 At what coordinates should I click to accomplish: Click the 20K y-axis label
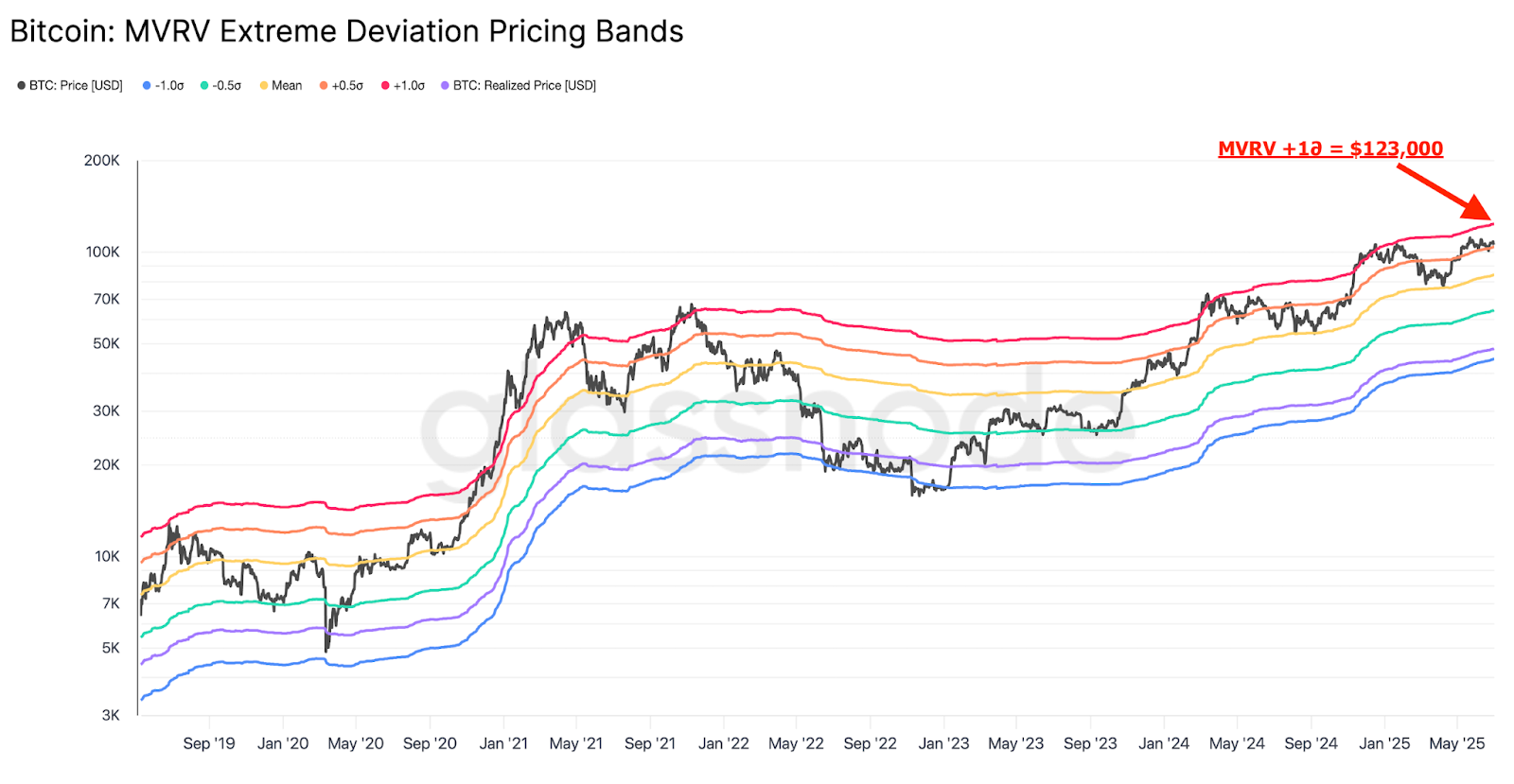pos(106,464)
